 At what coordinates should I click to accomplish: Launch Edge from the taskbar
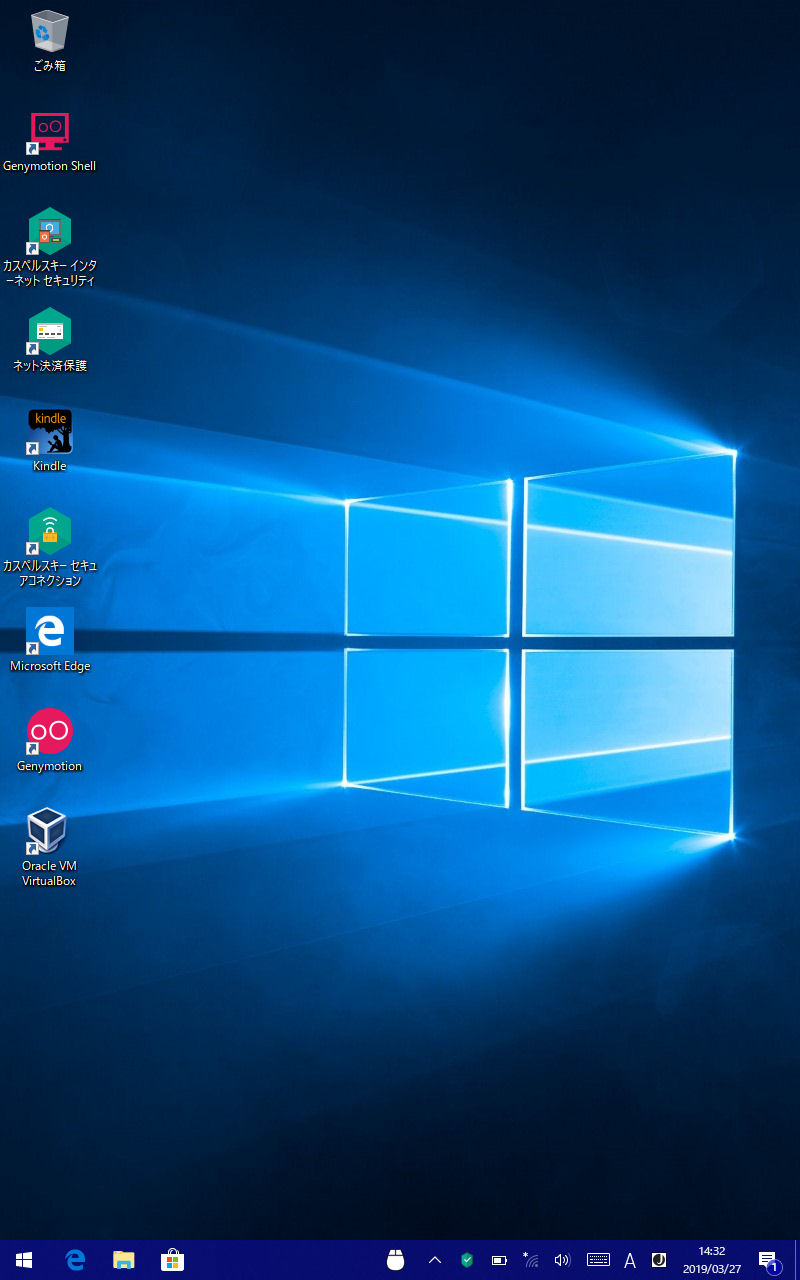pyautogui.click(x=75, y=1260)
